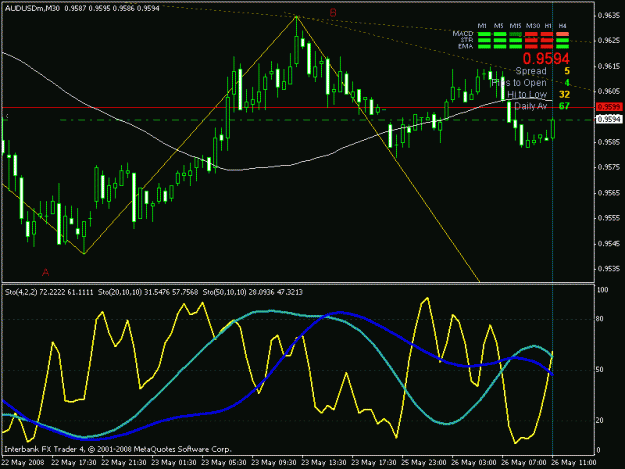The image size is (625, 469).
Task: Select the green dash-dot horizontal price line
Action: 327,120
